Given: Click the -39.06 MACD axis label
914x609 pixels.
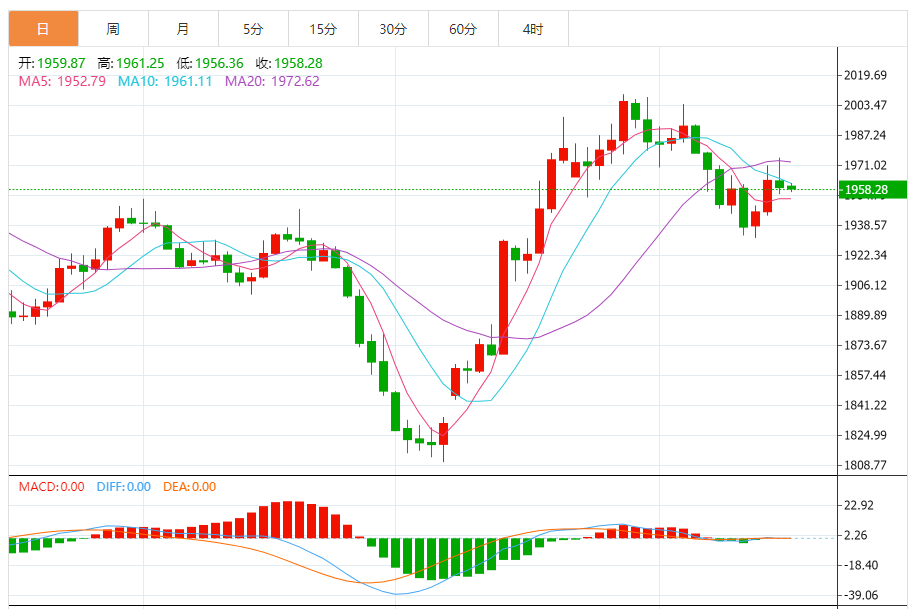Looking at the screenshot, I should pos(859,595).
